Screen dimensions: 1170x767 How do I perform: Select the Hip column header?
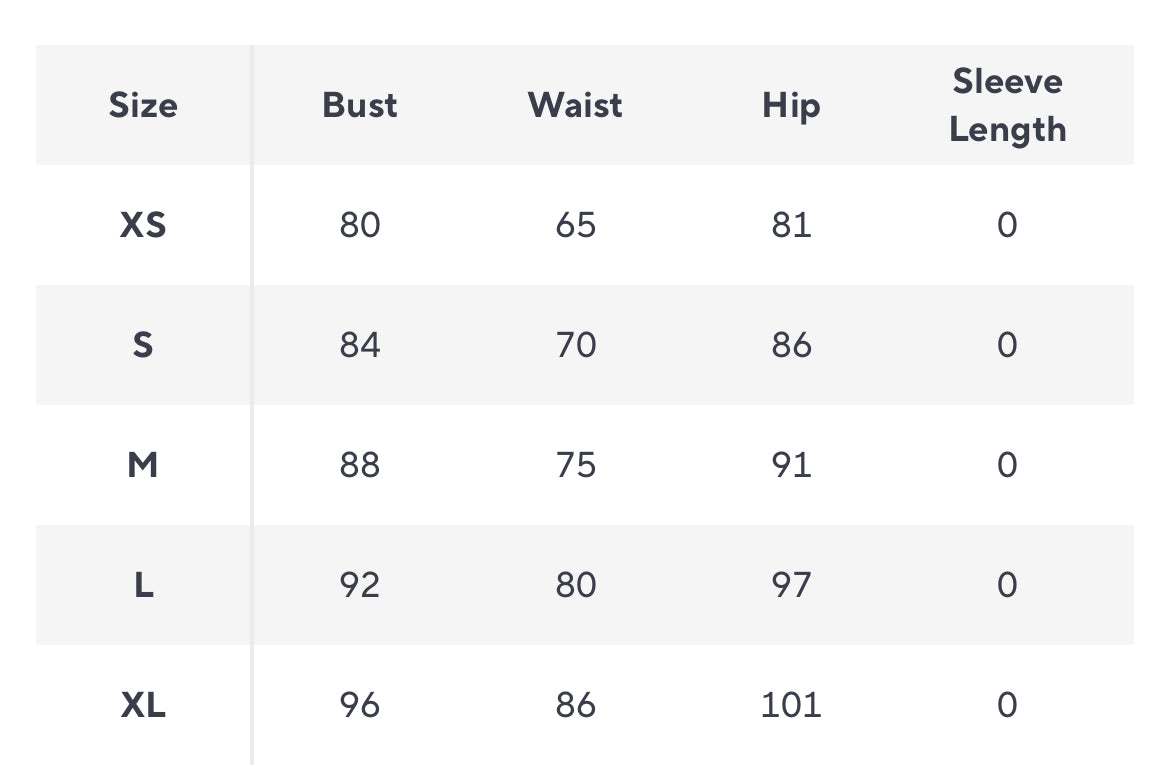tap(791, 105)
